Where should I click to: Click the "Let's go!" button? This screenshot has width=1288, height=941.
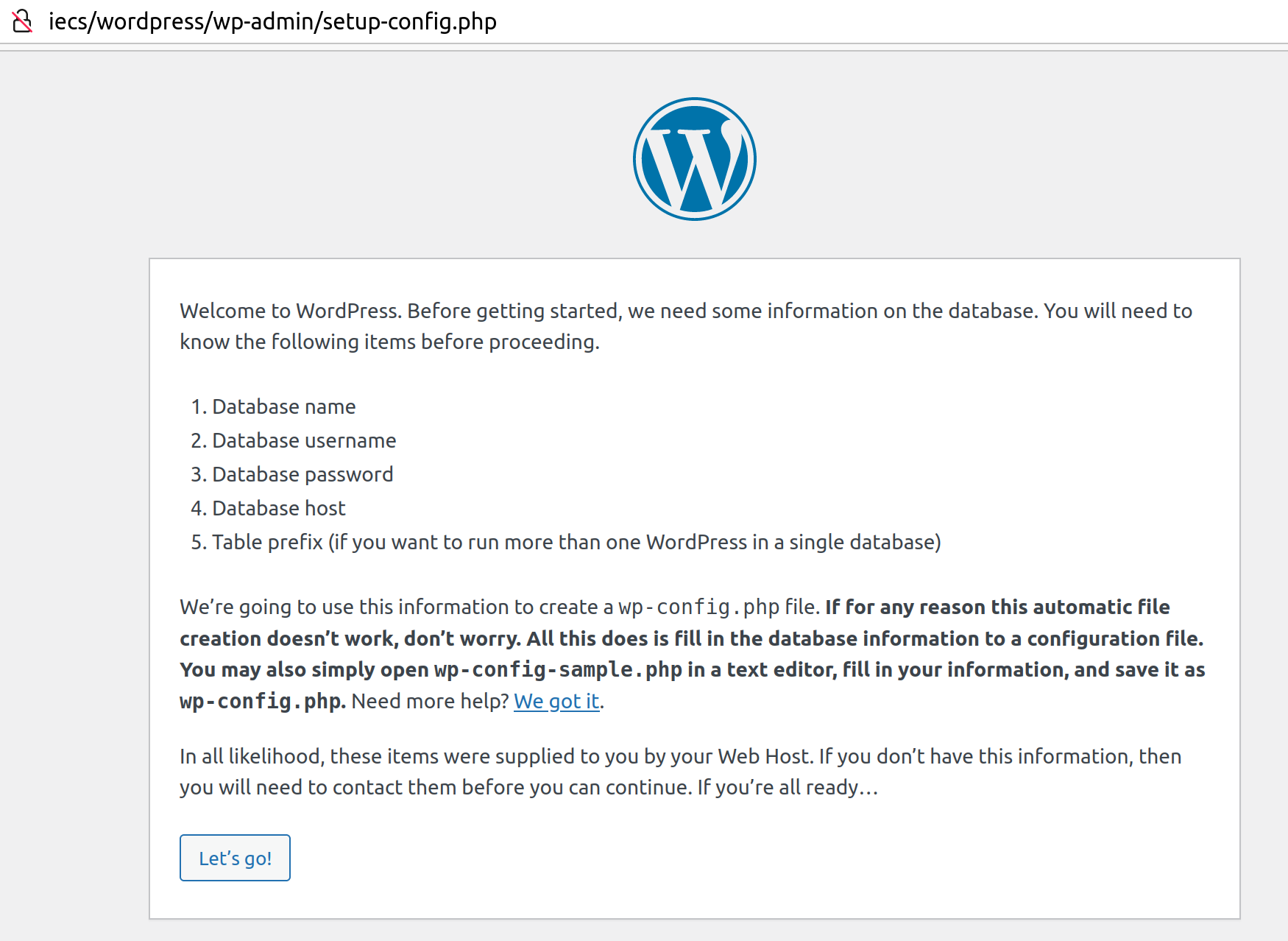235,858
